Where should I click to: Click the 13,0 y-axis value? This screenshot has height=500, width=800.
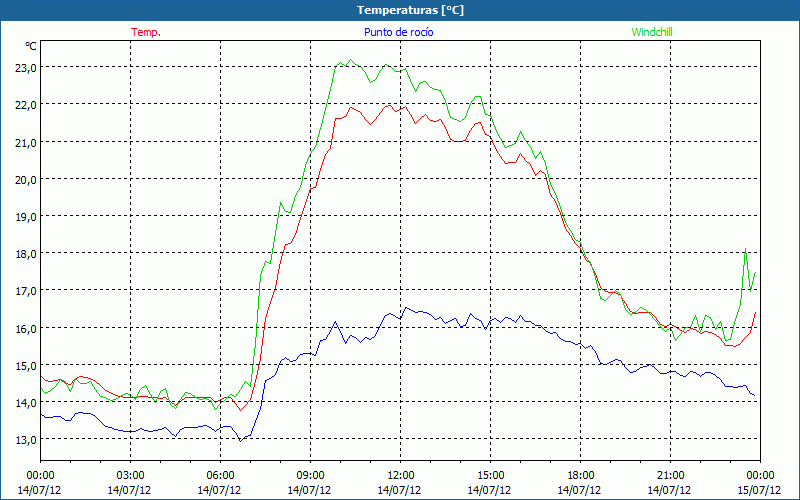25,440
